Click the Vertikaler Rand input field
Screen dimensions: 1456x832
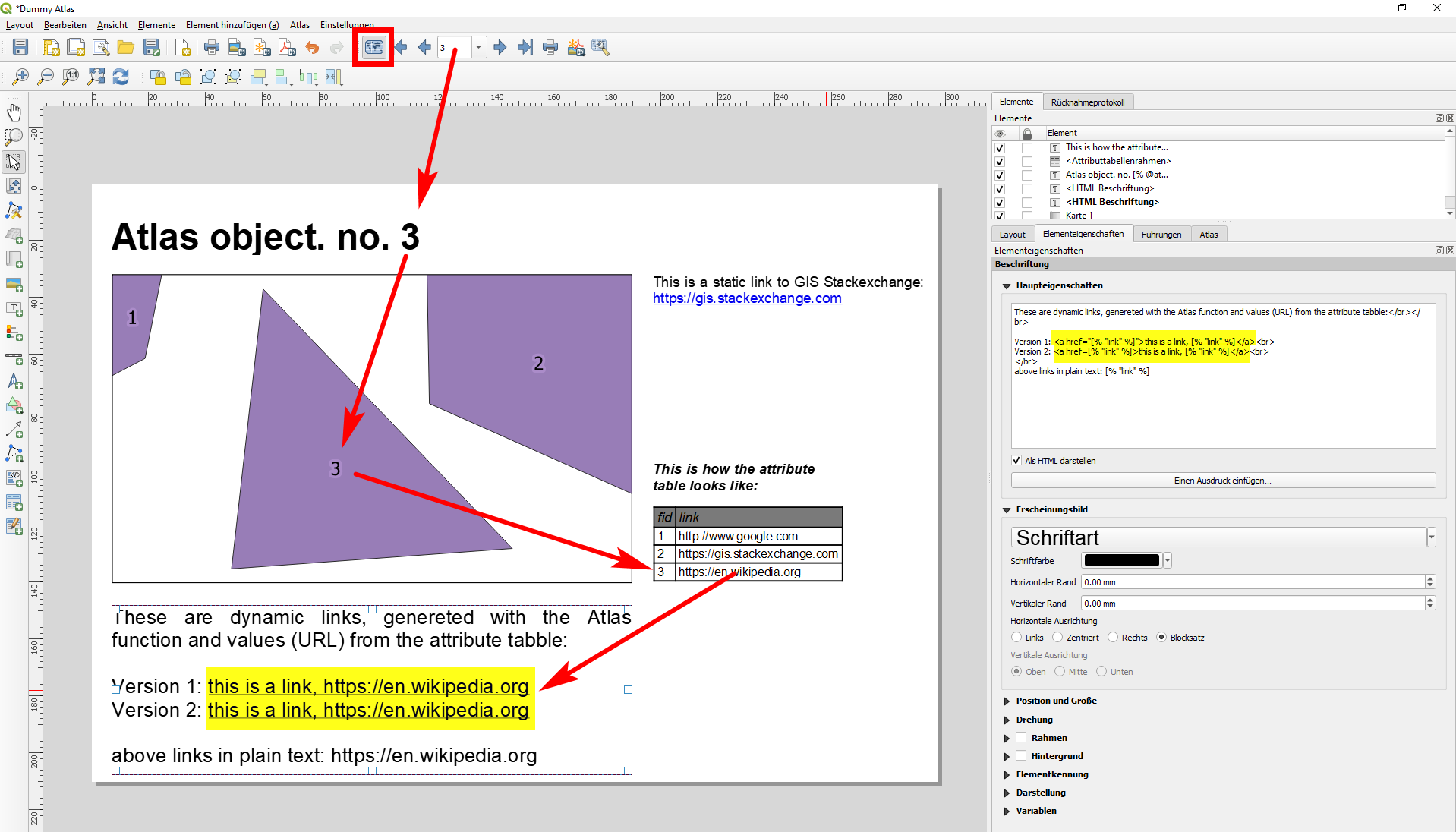click(1253, 604)
